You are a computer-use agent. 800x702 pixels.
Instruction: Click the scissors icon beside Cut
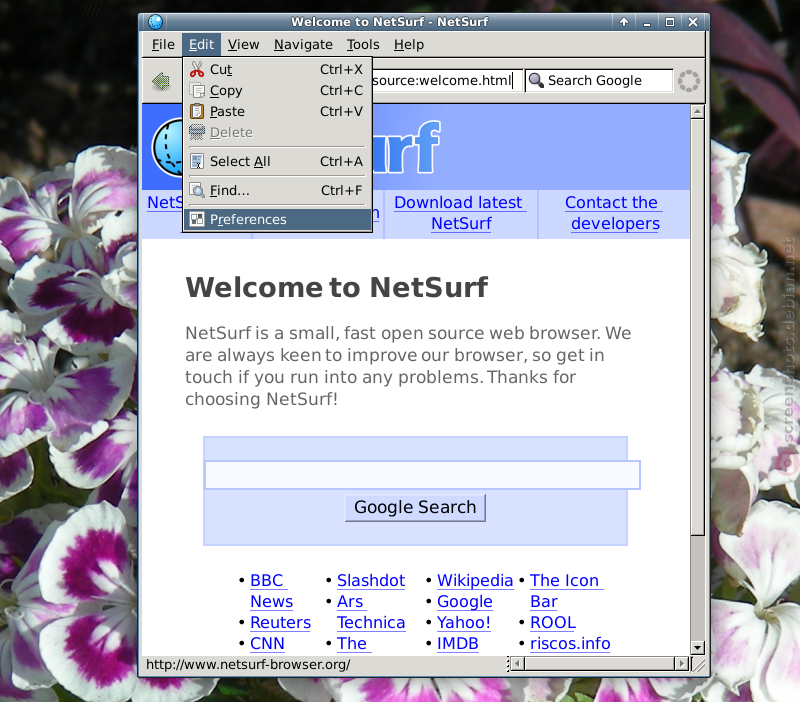(197, 69)
